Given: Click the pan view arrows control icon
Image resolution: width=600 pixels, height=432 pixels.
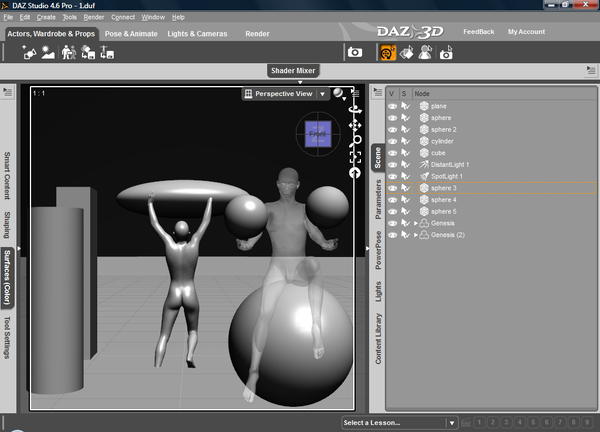Looking at the screenshot, I should (x=355, y=126).
